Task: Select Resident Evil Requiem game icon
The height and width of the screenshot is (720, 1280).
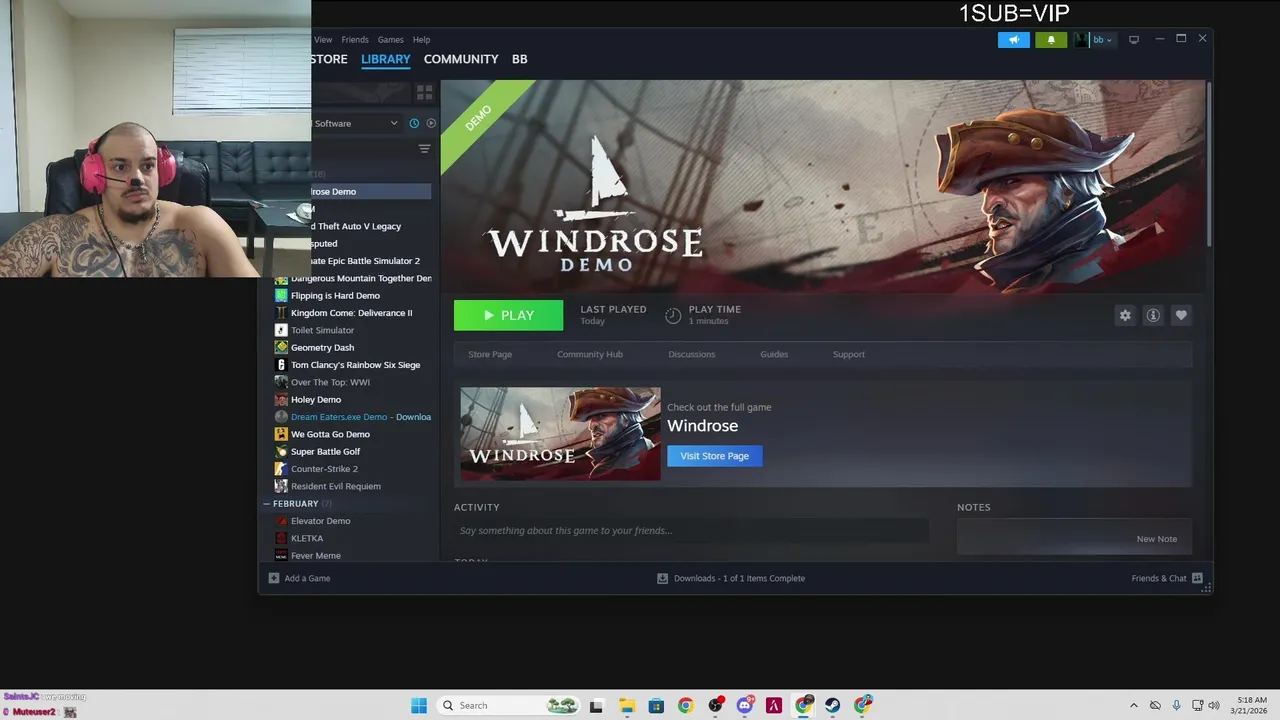Action: [x=281, y=486]
